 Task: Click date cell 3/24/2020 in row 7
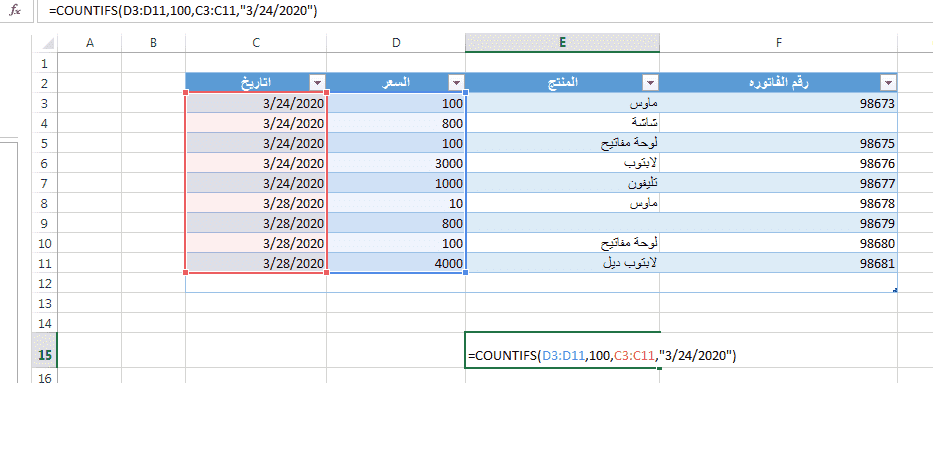pos(256,183)
